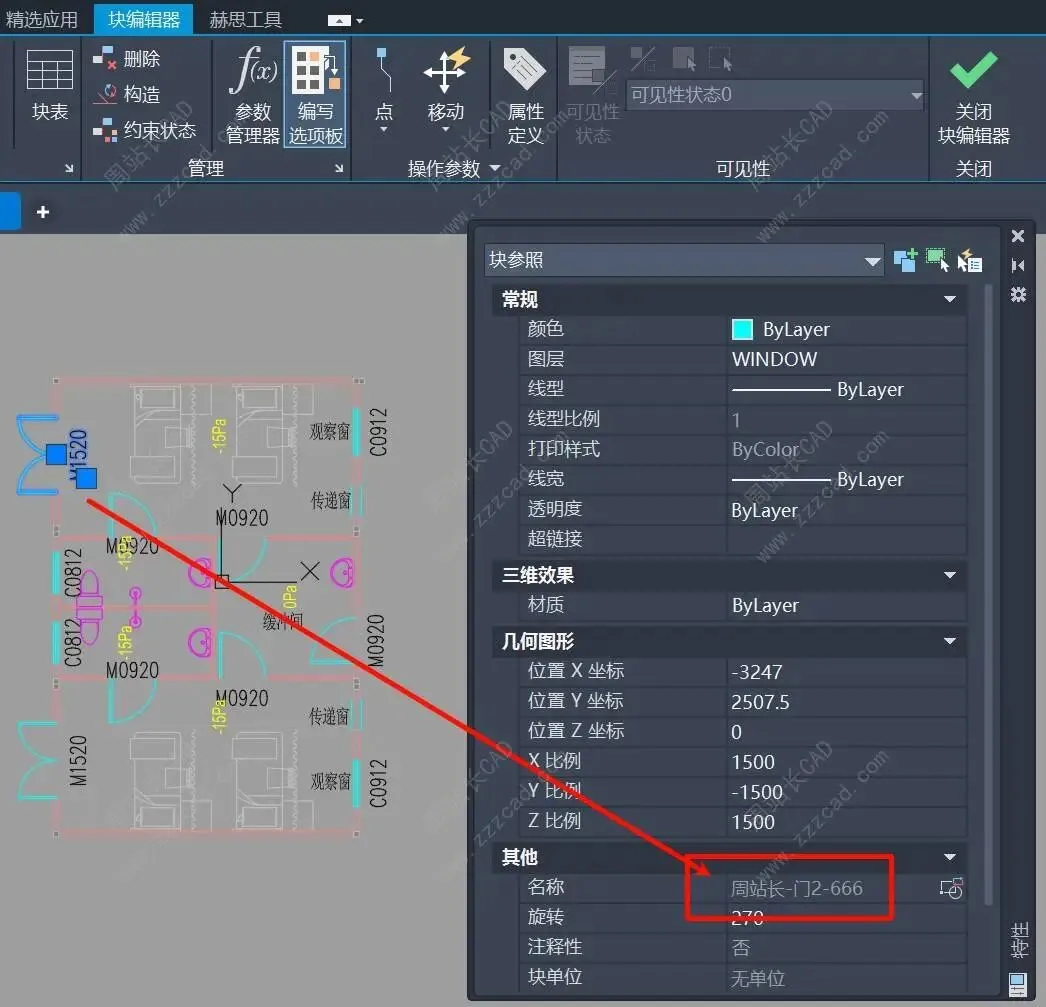1046x1007 pixels.
Task: Click the make visible icon
Action: pyautogui.click(x=684, y=59)
